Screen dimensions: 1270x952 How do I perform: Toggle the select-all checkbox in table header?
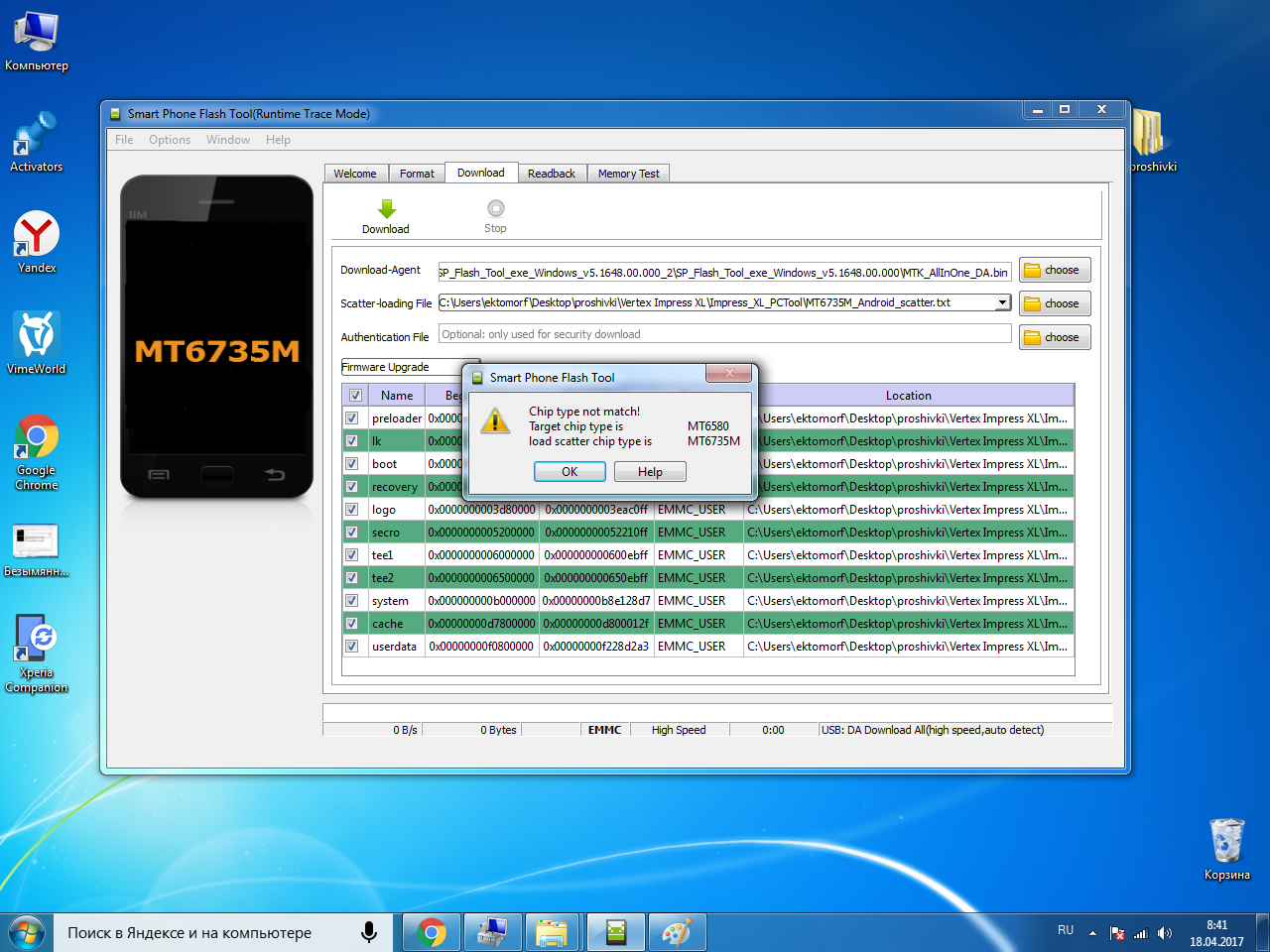point(355,395)
